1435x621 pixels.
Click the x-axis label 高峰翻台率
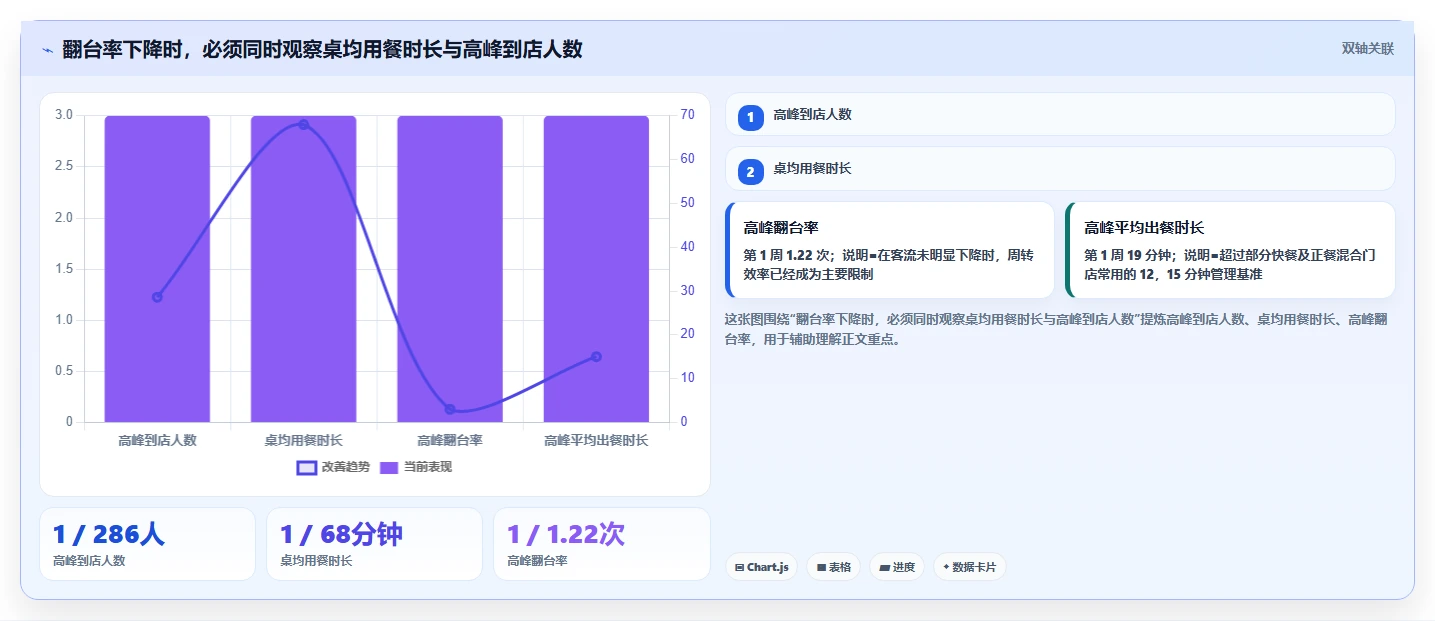coord(450,440)
